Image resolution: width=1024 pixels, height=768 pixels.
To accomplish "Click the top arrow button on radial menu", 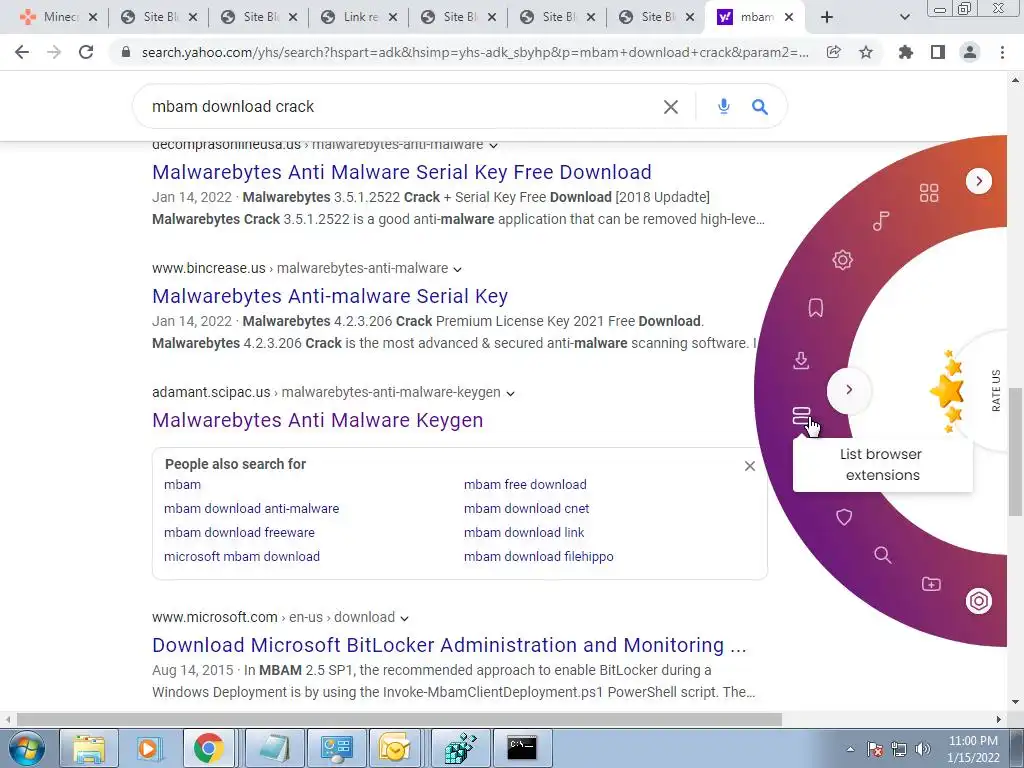I will coord(978,181).
